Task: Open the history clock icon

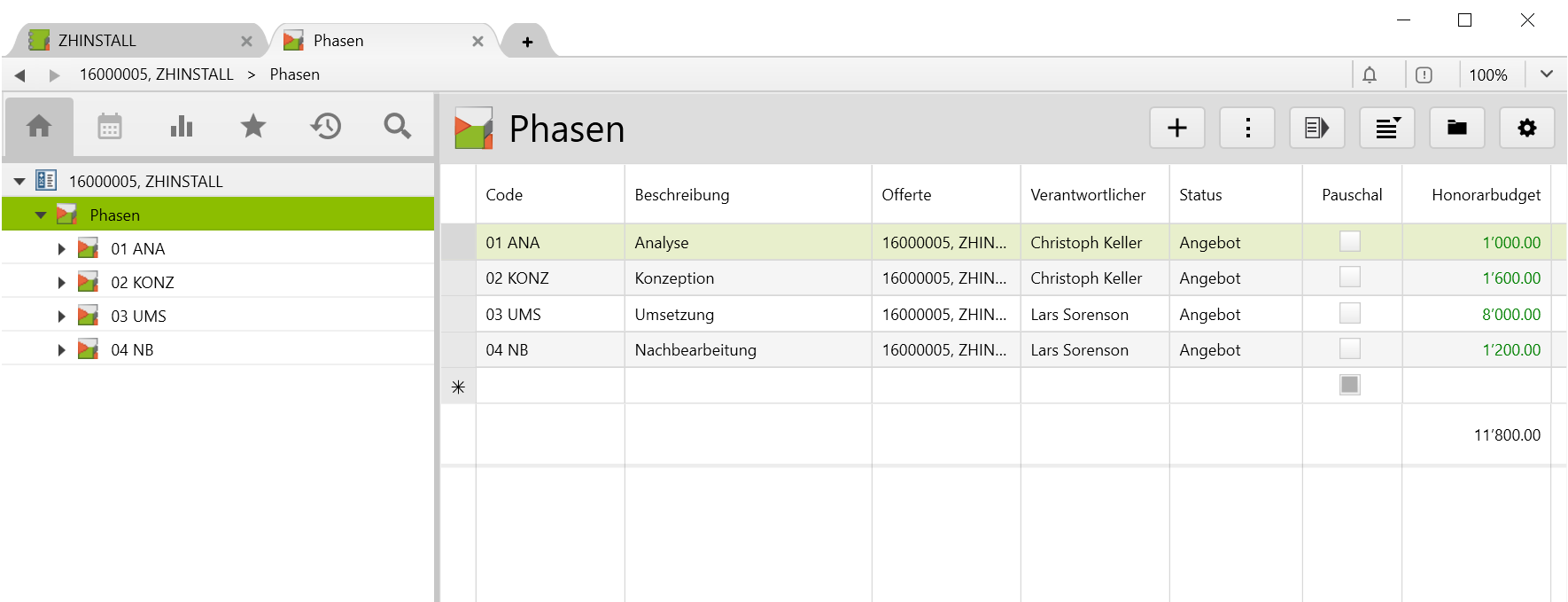Action: coord(326,127)
